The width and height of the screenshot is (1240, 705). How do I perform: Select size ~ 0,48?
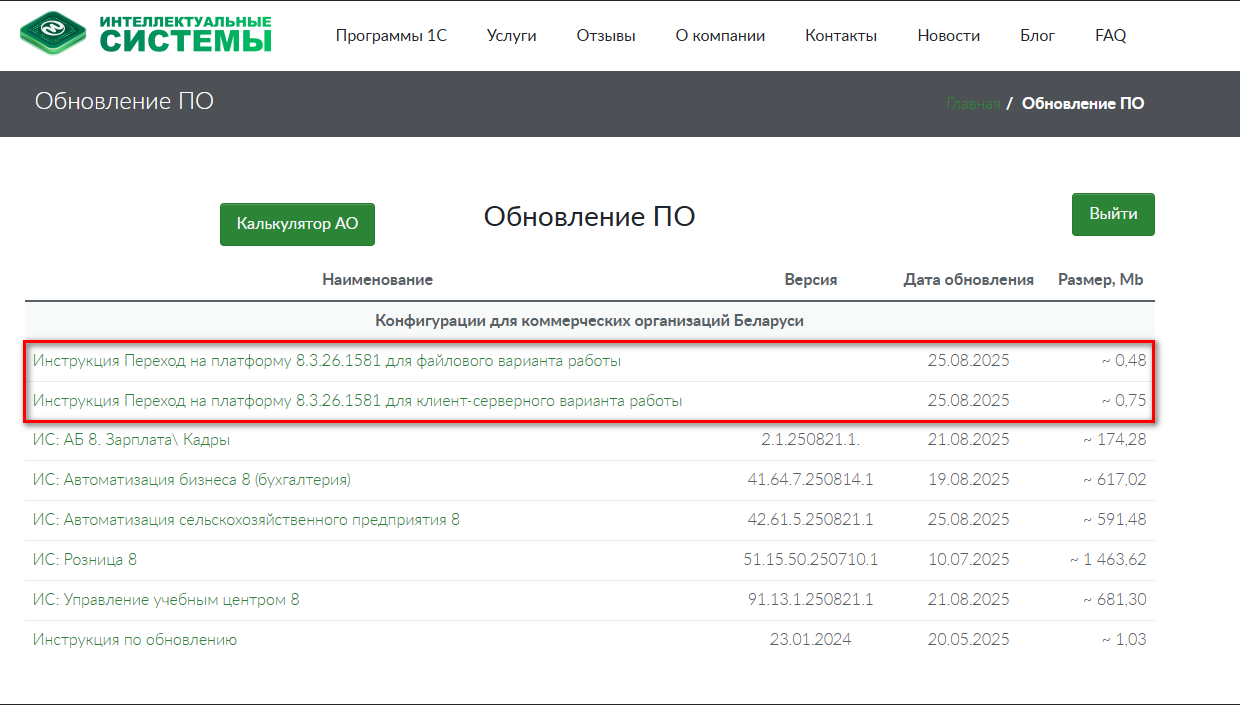pyautogui.click(x=1124, y=361)
